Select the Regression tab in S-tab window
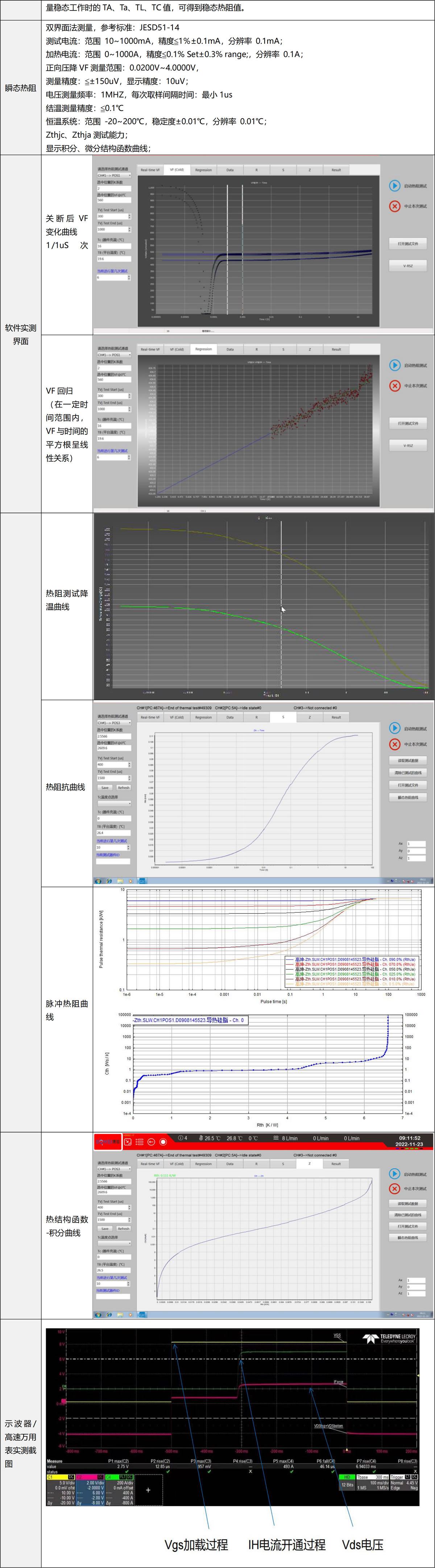Viewport: 435px width, 1568px height. 203,717
